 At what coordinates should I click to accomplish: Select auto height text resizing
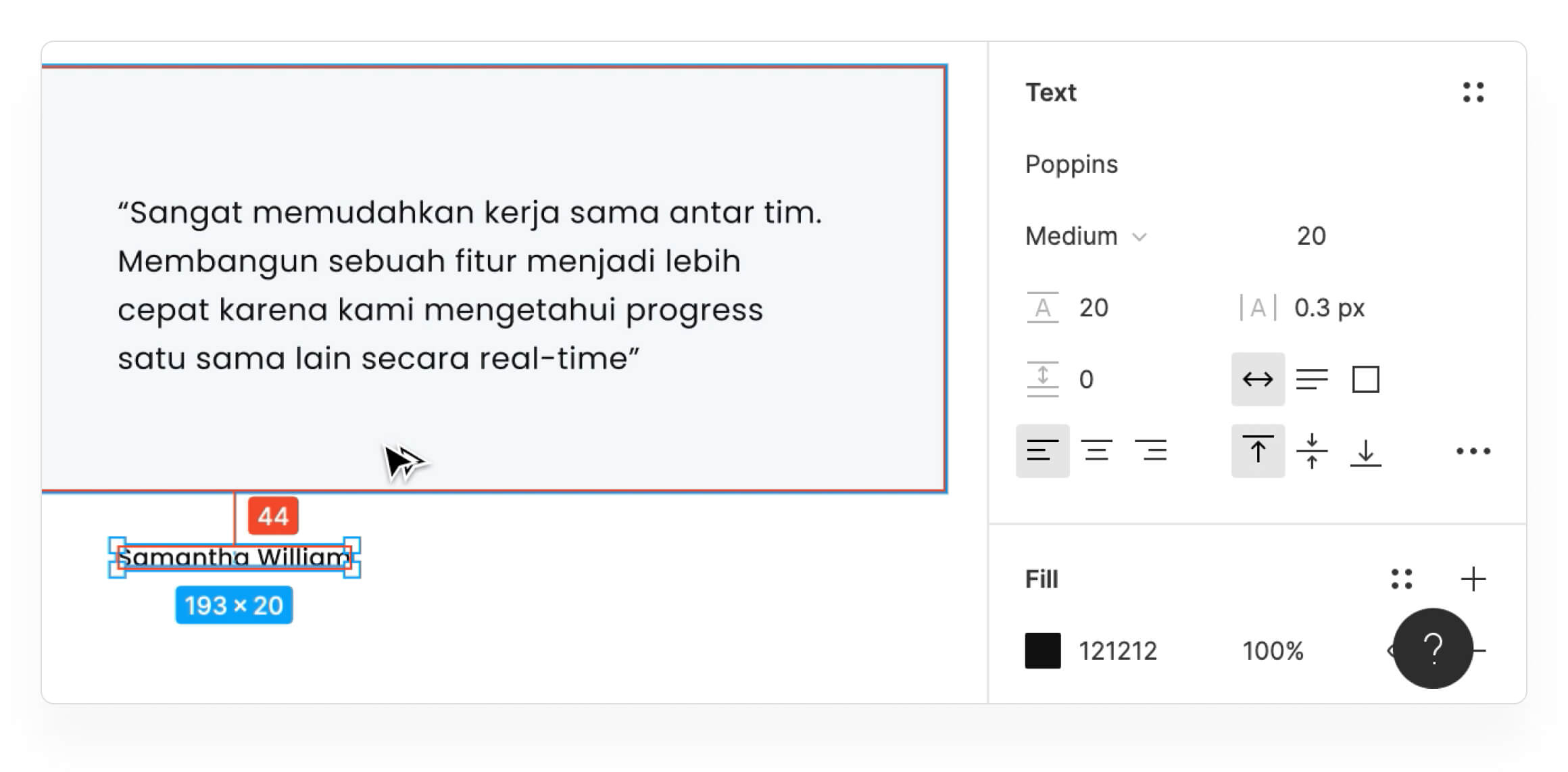1311,379
